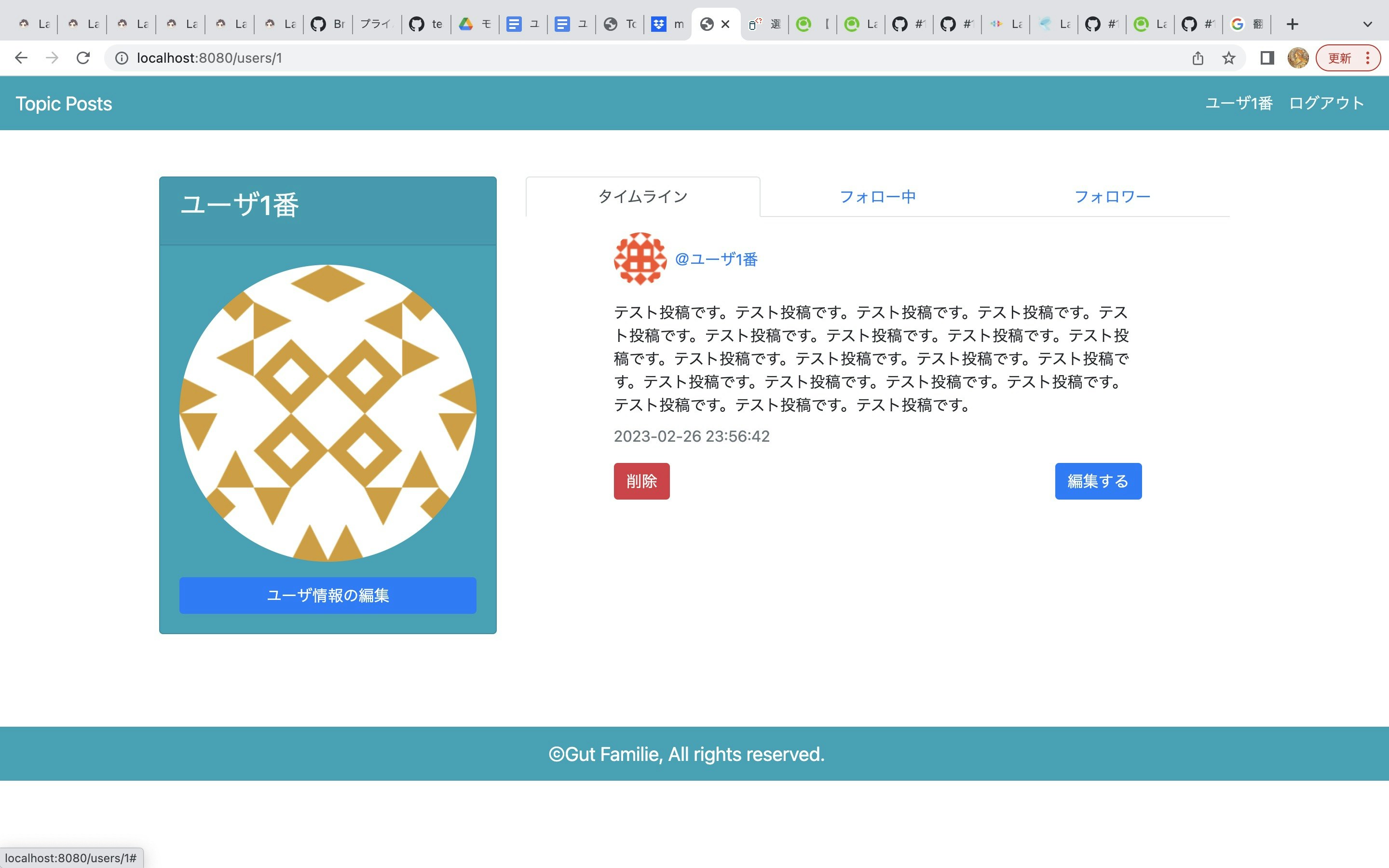This screenshot has height=868, width=1389.
Task: Click the 編集する button
Action: [x=1097, y=481]
